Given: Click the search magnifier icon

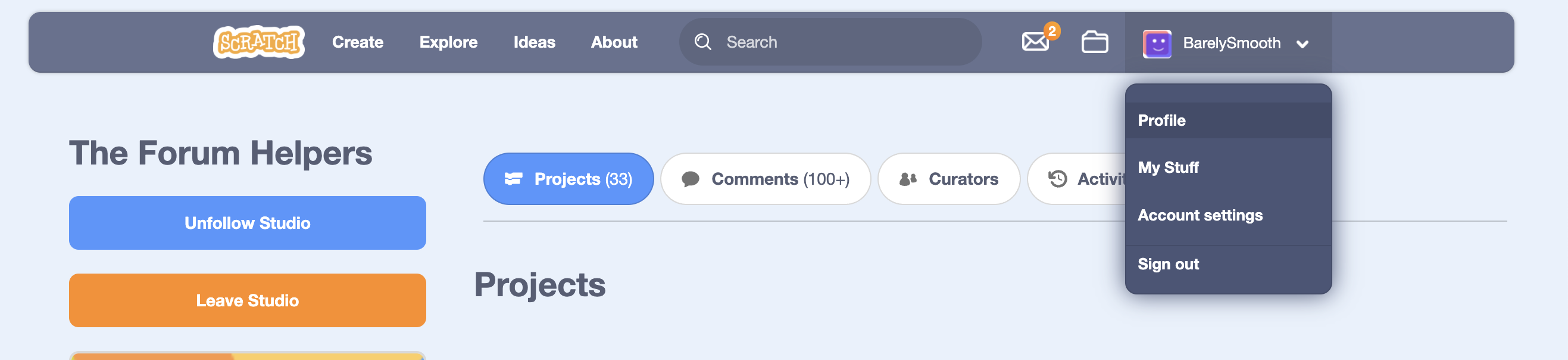Looking at the screenshot, I should coord(703,42).
